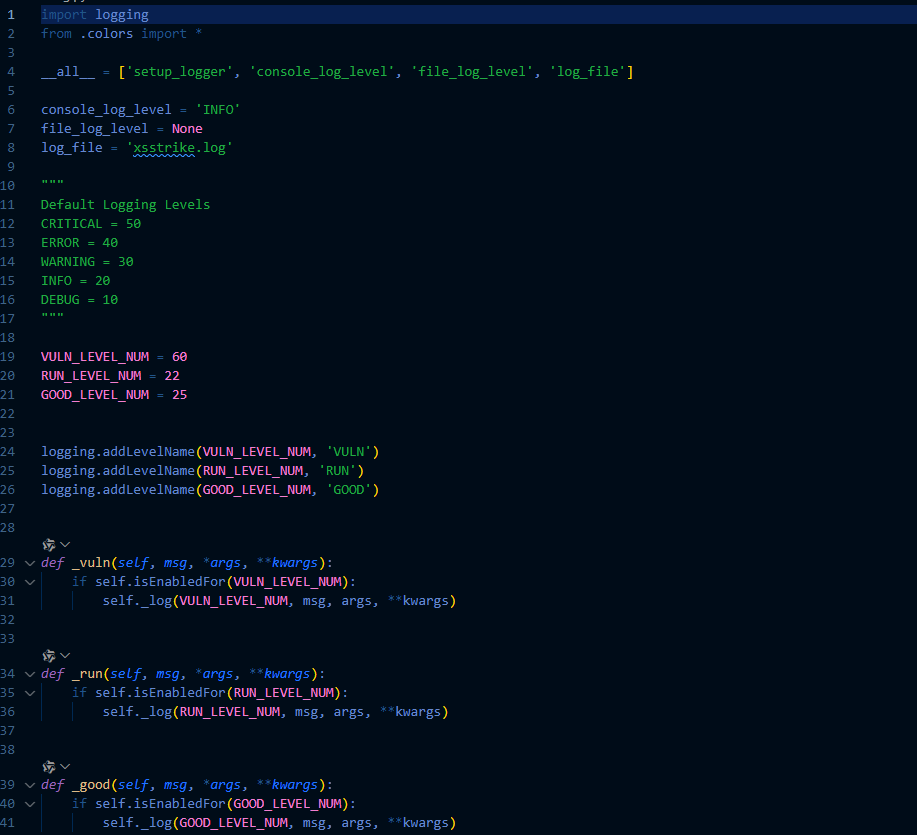
Task: Collapse the _run function at line 34
Action: point(30,674)
